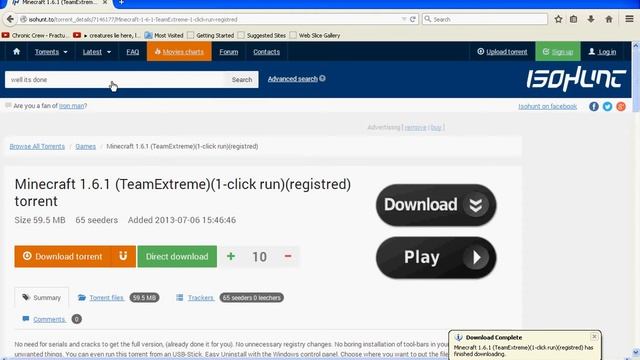Click the orange Download torrent button
This screenshot has height=360, width=640.
[x=63, y=256]
